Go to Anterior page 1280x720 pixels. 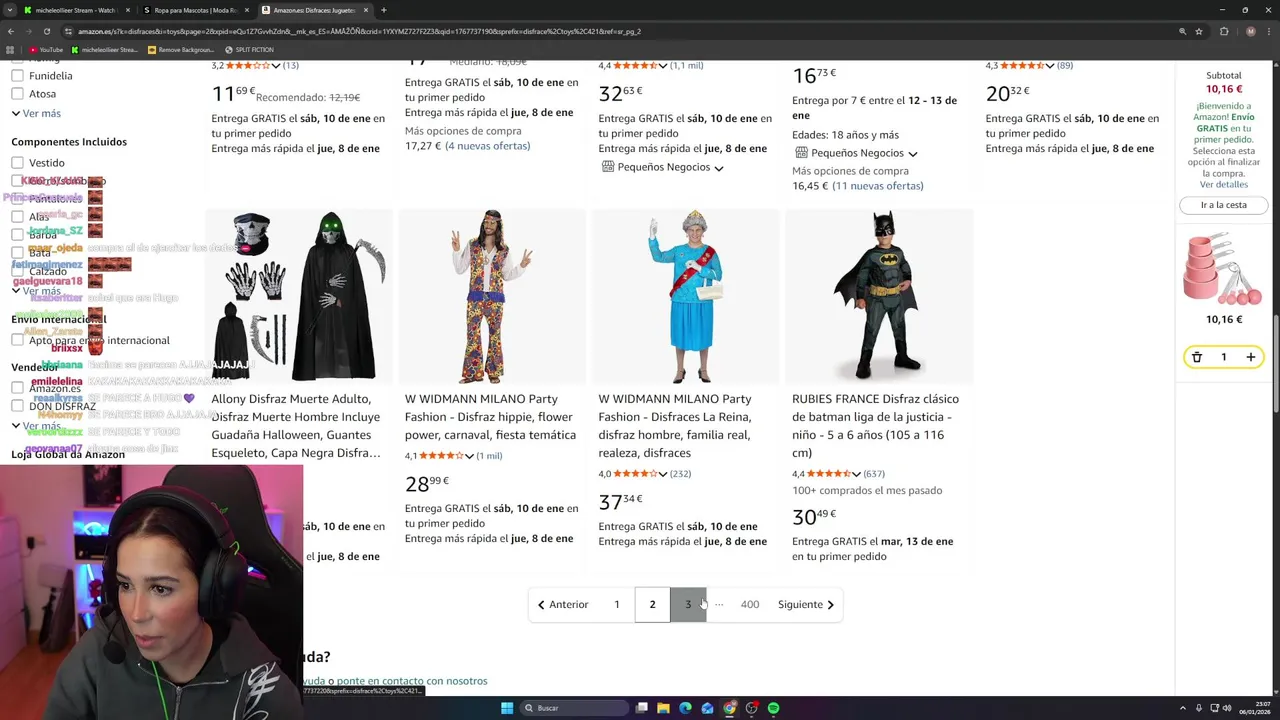pyautogui.click(x=563, y=604)
